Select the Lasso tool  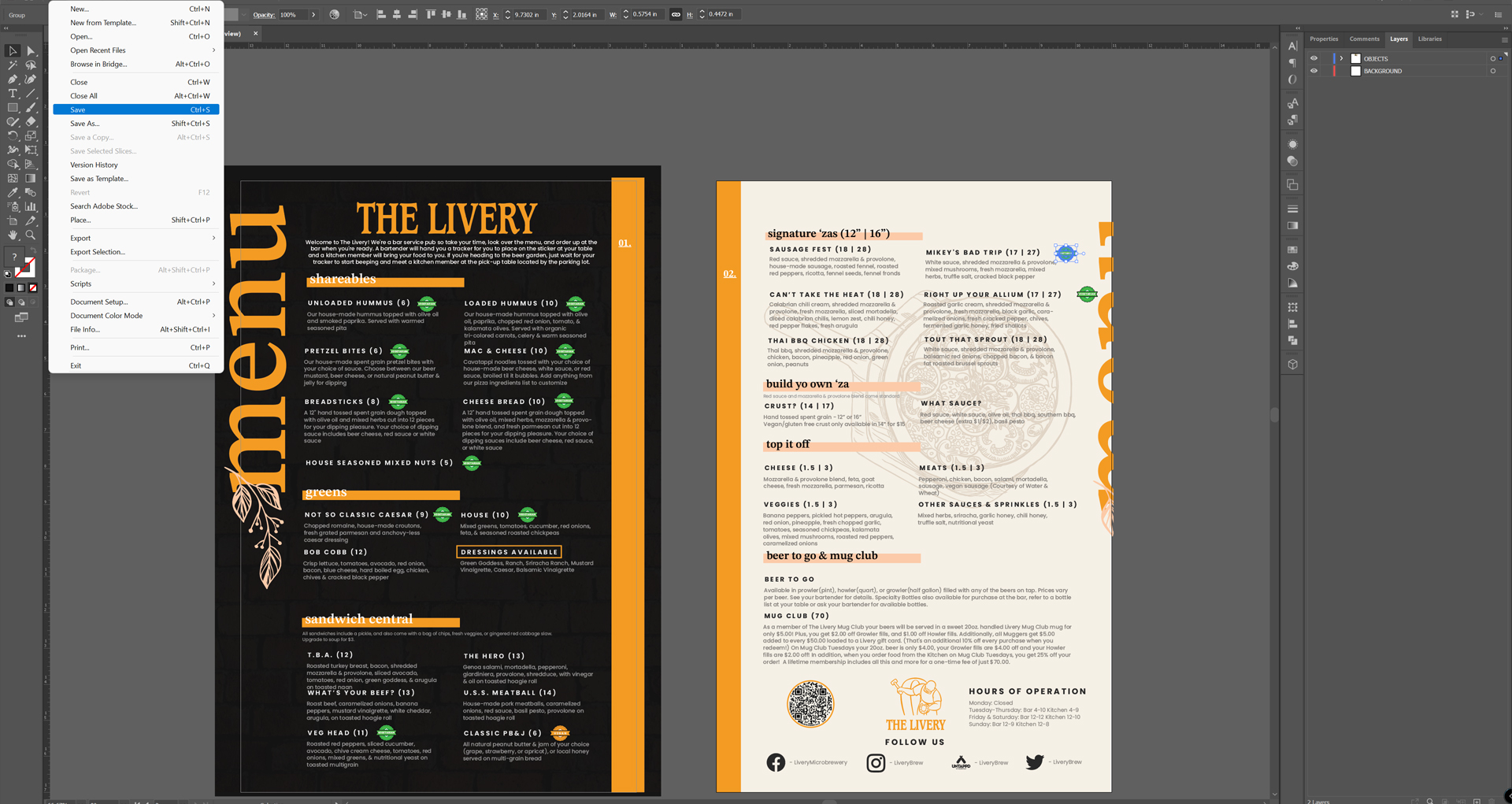click(31, 65)
